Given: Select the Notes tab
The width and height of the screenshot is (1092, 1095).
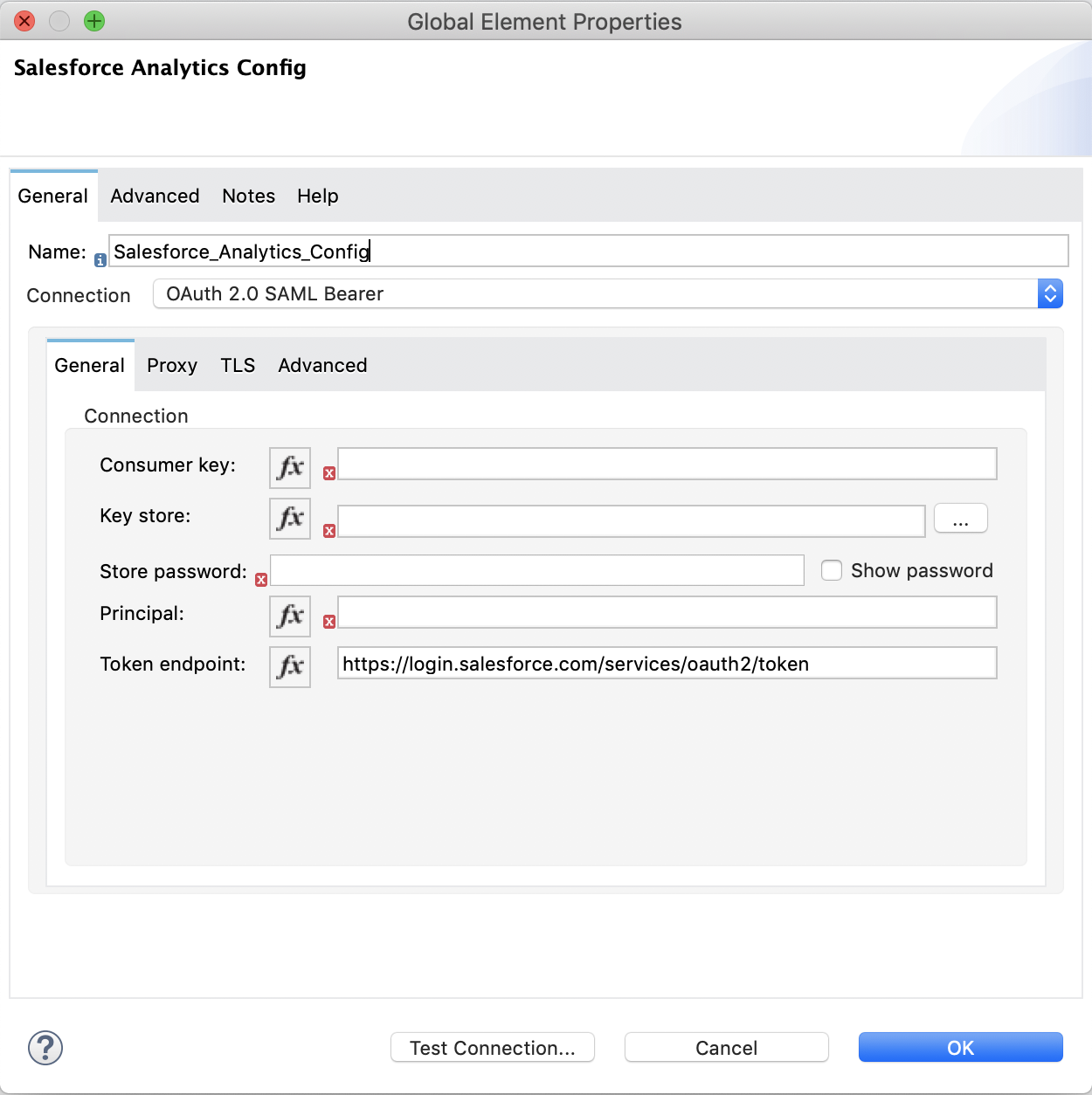Looking at the screenshot, I should (248, 196).
